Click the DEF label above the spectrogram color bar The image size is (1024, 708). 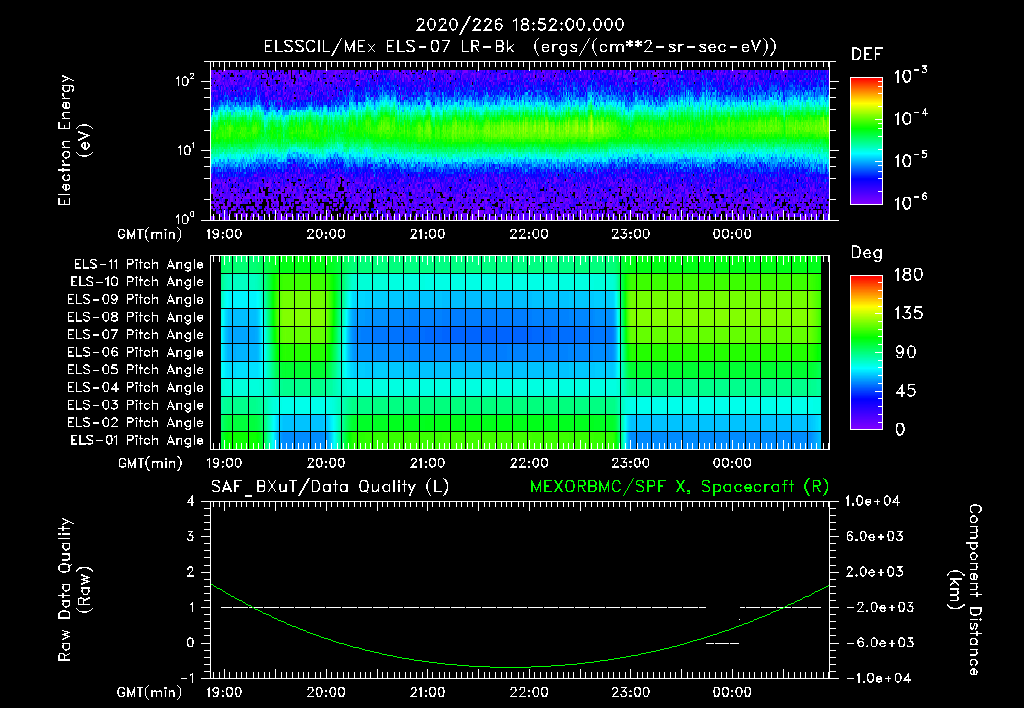pos(866,55)
